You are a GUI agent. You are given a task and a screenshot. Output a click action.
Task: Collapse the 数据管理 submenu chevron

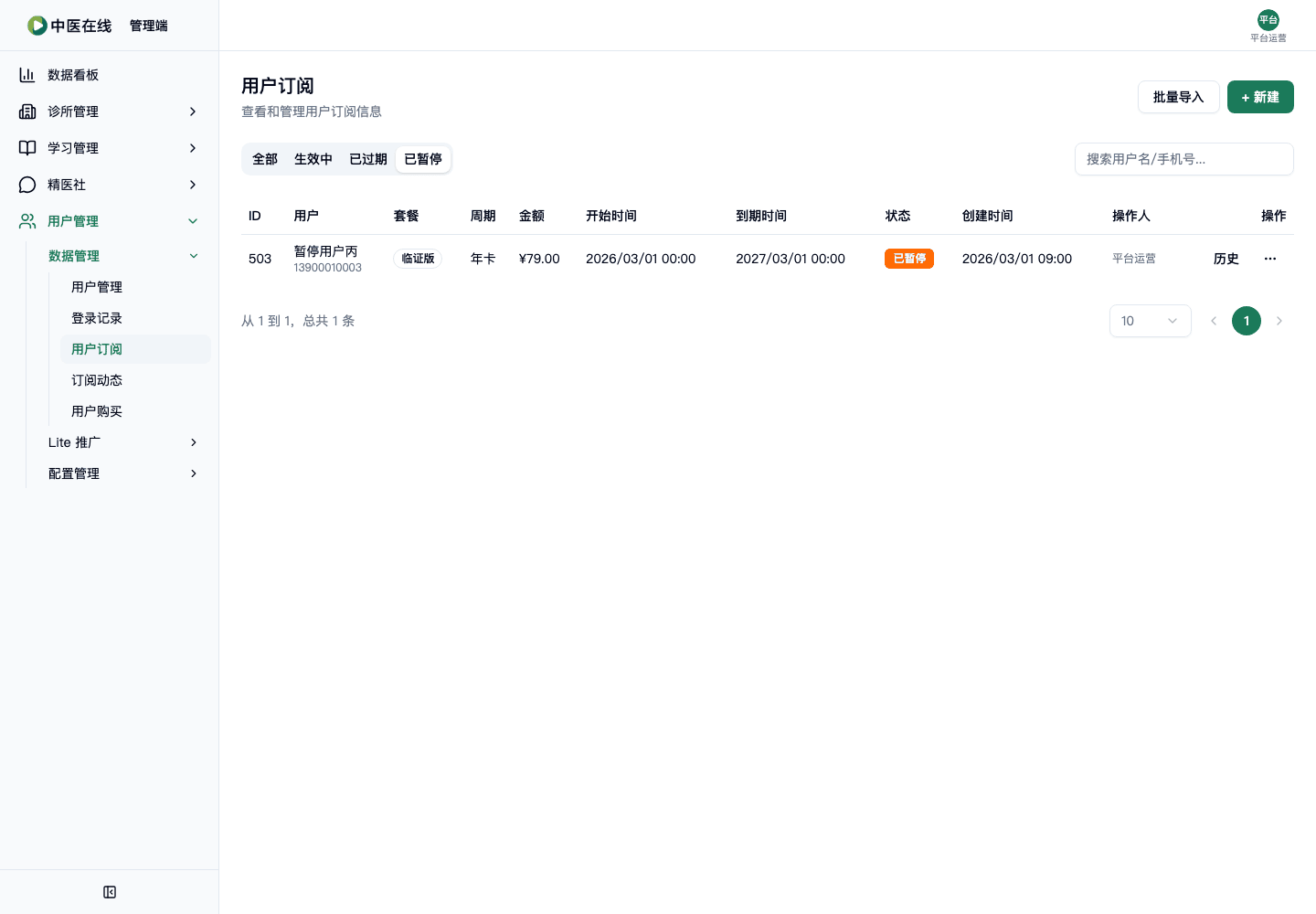click(194, 256)
